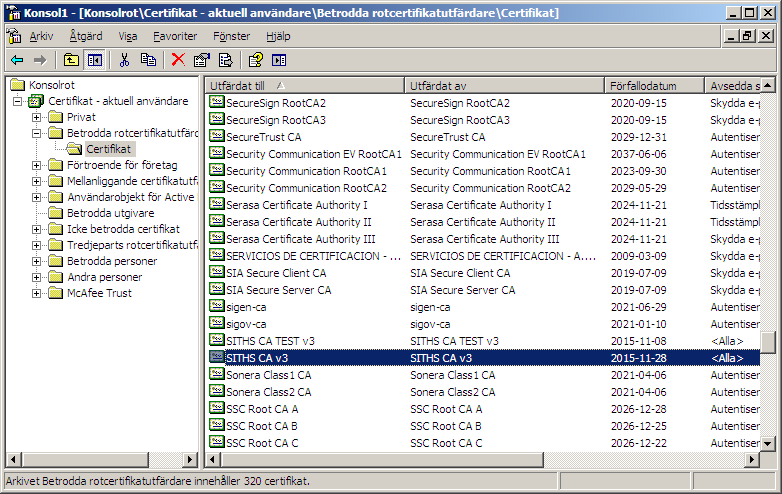This screenshot has height=494, width=782.
Task: Sort by Avsedda column header
Action: [733, 86]
